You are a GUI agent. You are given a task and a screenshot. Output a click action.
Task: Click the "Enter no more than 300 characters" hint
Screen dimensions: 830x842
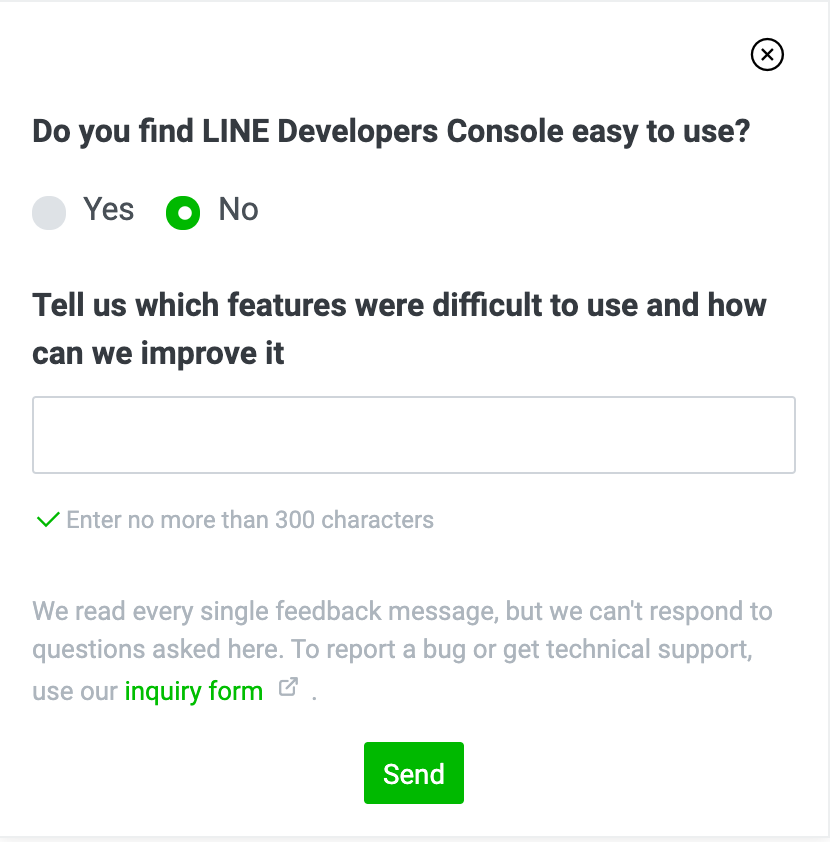tap(250, 520)
